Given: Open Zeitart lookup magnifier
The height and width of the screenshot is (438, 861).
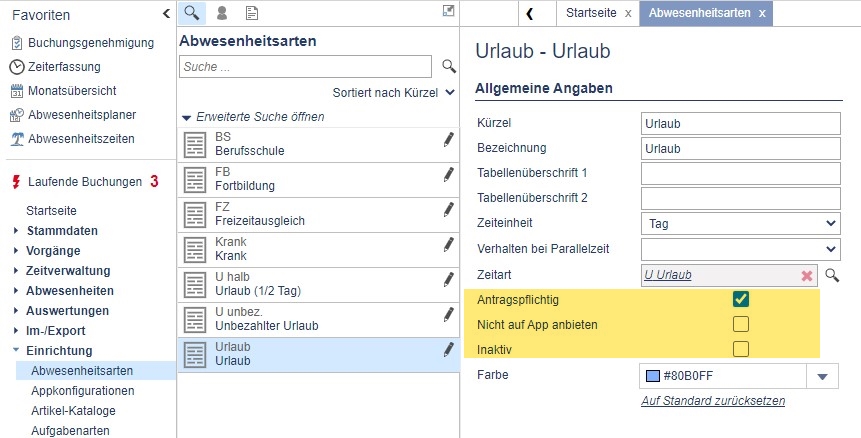Looking at the screenshot, I should click(832, 275).
